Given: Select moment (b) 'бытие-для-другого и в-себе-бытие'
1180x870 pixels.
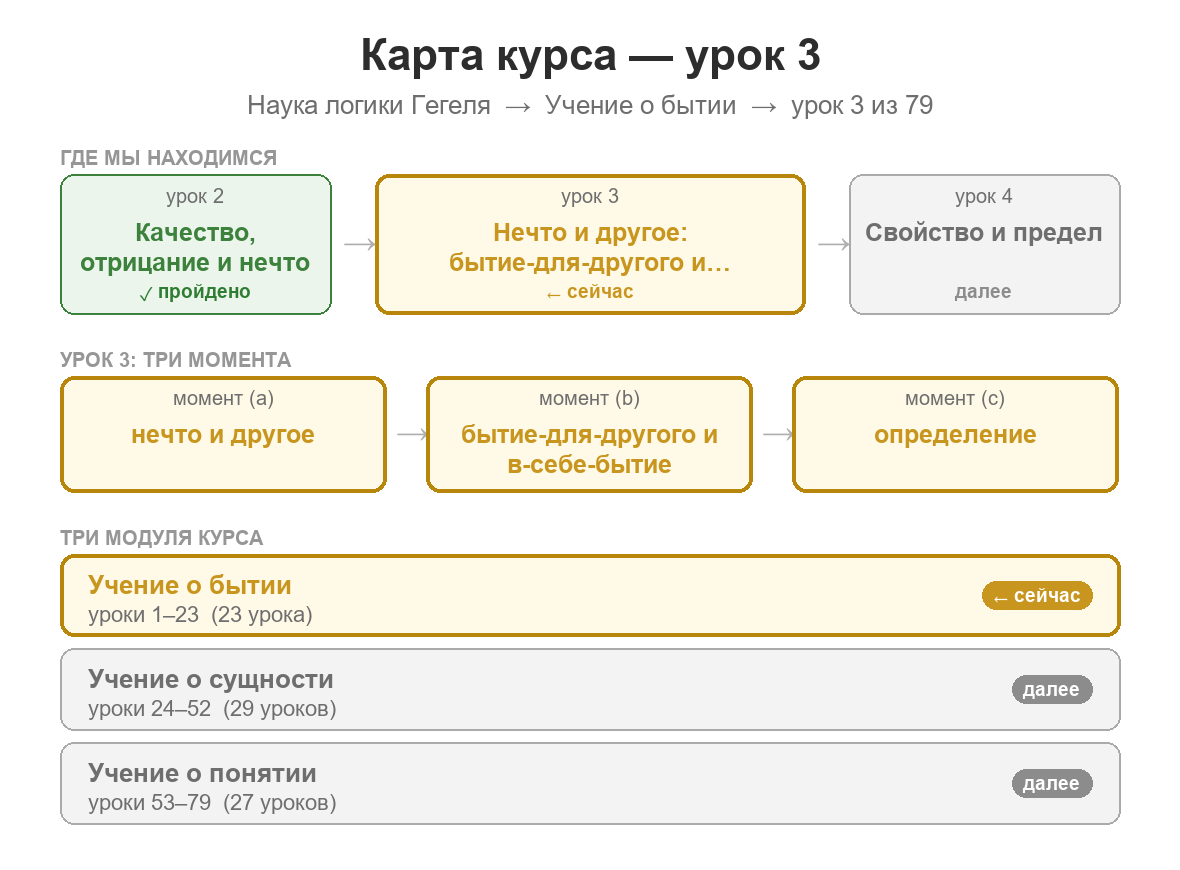Looking at the screenshot, I should [x=589, y=435].
